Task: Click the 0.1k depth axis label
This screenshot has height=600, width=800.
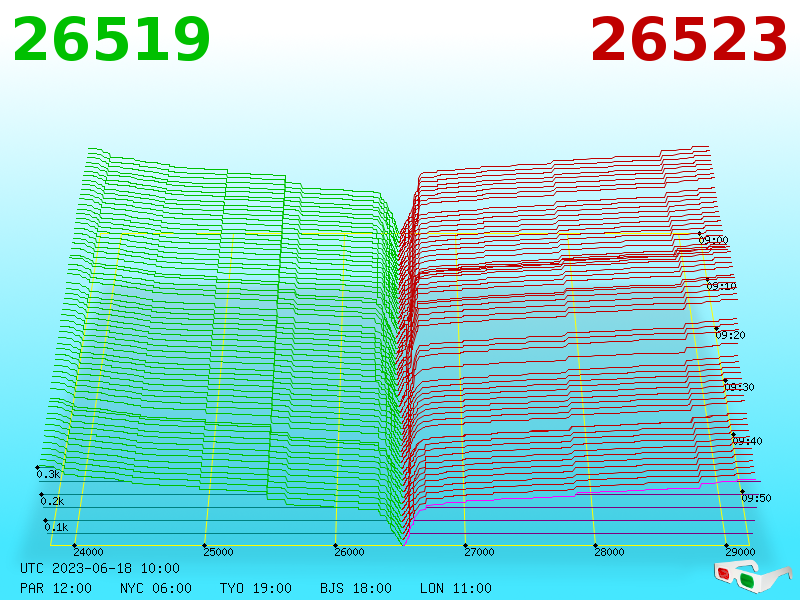Action: [56, 528]
